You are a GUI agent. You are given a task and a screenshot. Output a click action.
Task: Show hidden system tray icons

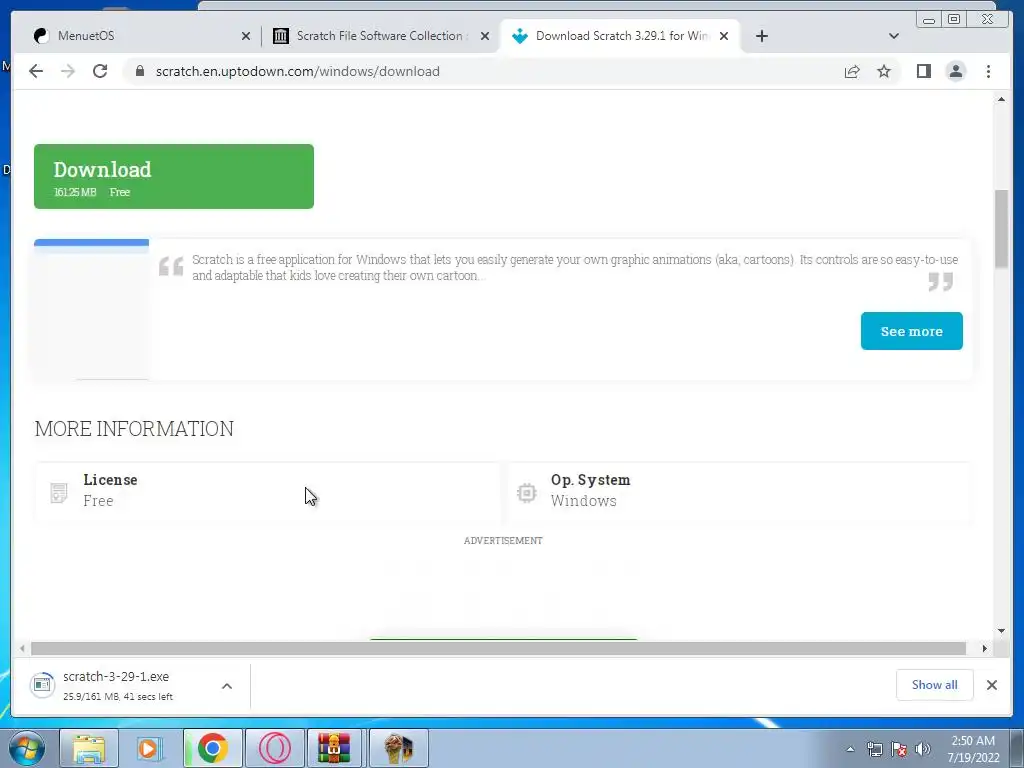pyautogui.click(x=850, y=749)
